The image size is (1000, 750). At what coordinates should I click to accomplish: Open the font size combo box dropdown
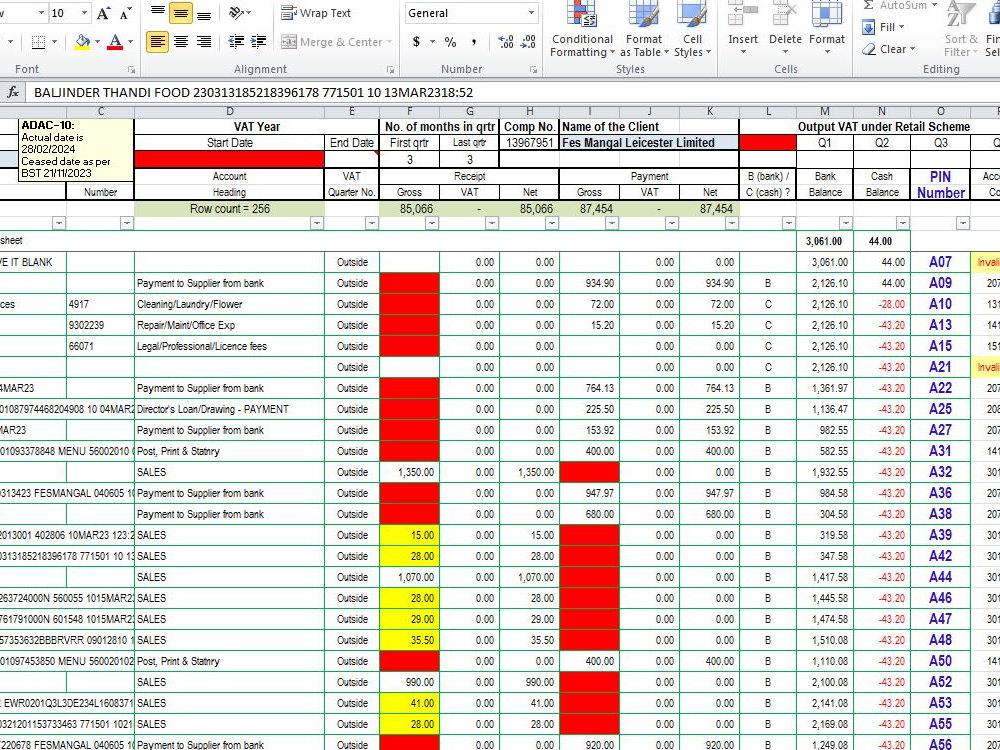tap(84, 13)
